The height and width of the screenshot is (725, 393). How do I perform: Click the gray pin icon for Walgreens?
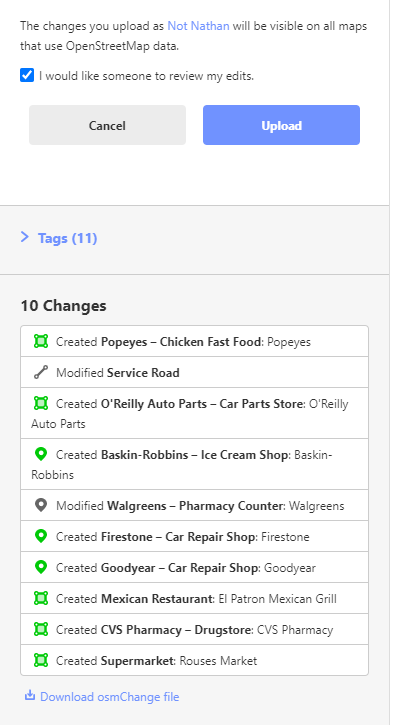(x=41, y=505)
